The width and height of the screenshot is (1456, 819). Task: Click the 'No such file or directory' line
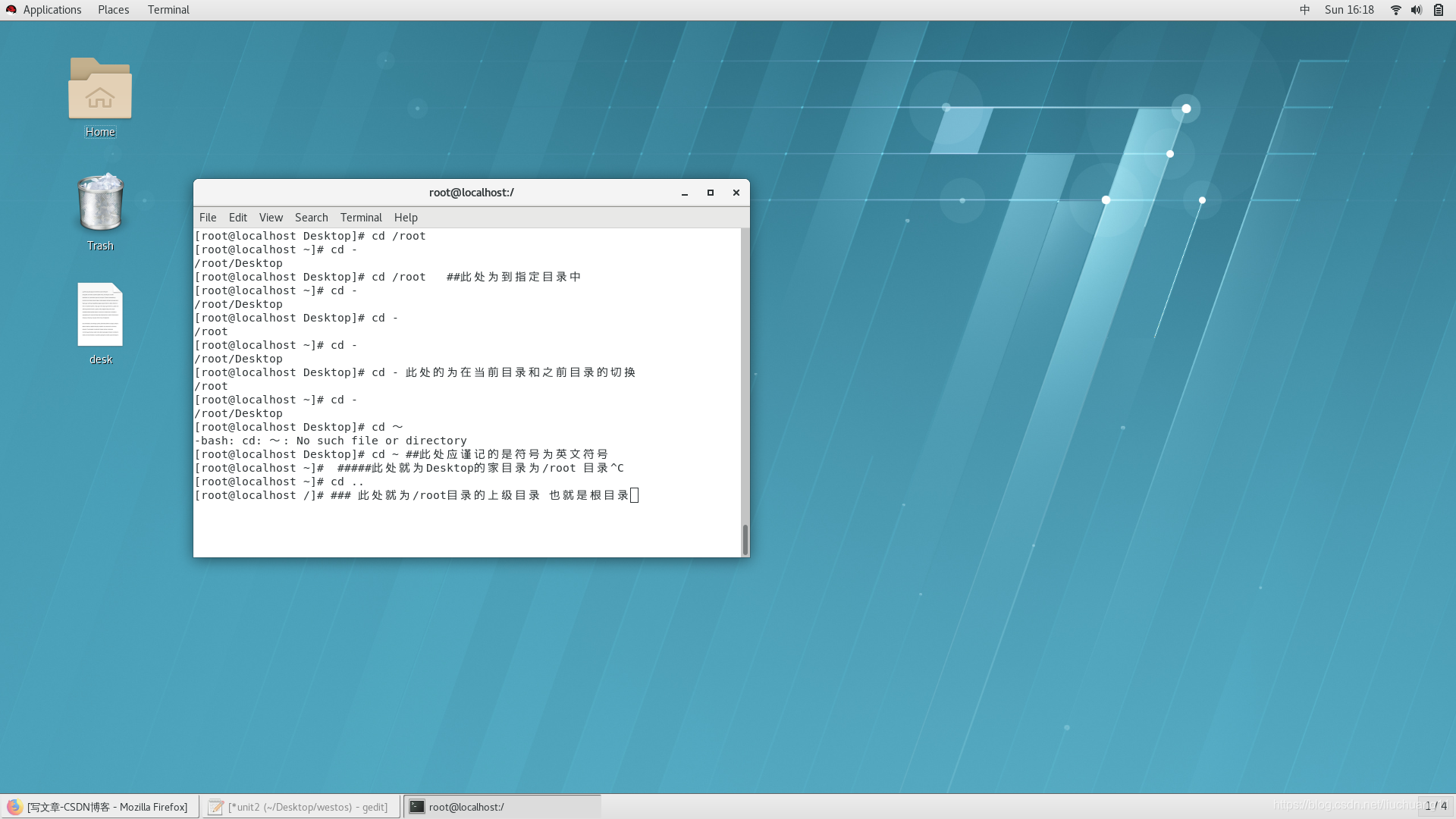pos(331,441)
